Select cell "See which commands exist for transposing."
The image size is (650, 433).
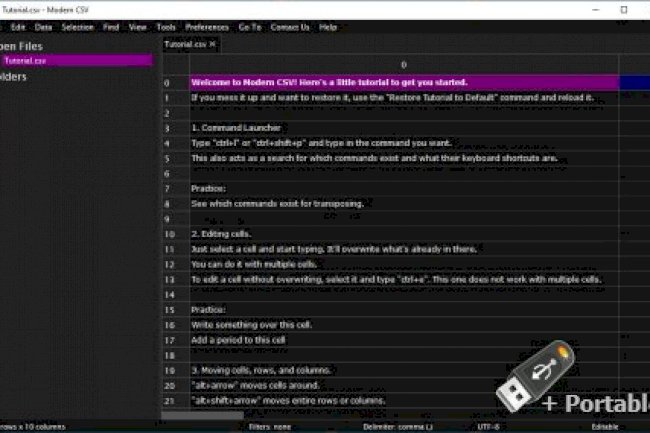point(404,204)
